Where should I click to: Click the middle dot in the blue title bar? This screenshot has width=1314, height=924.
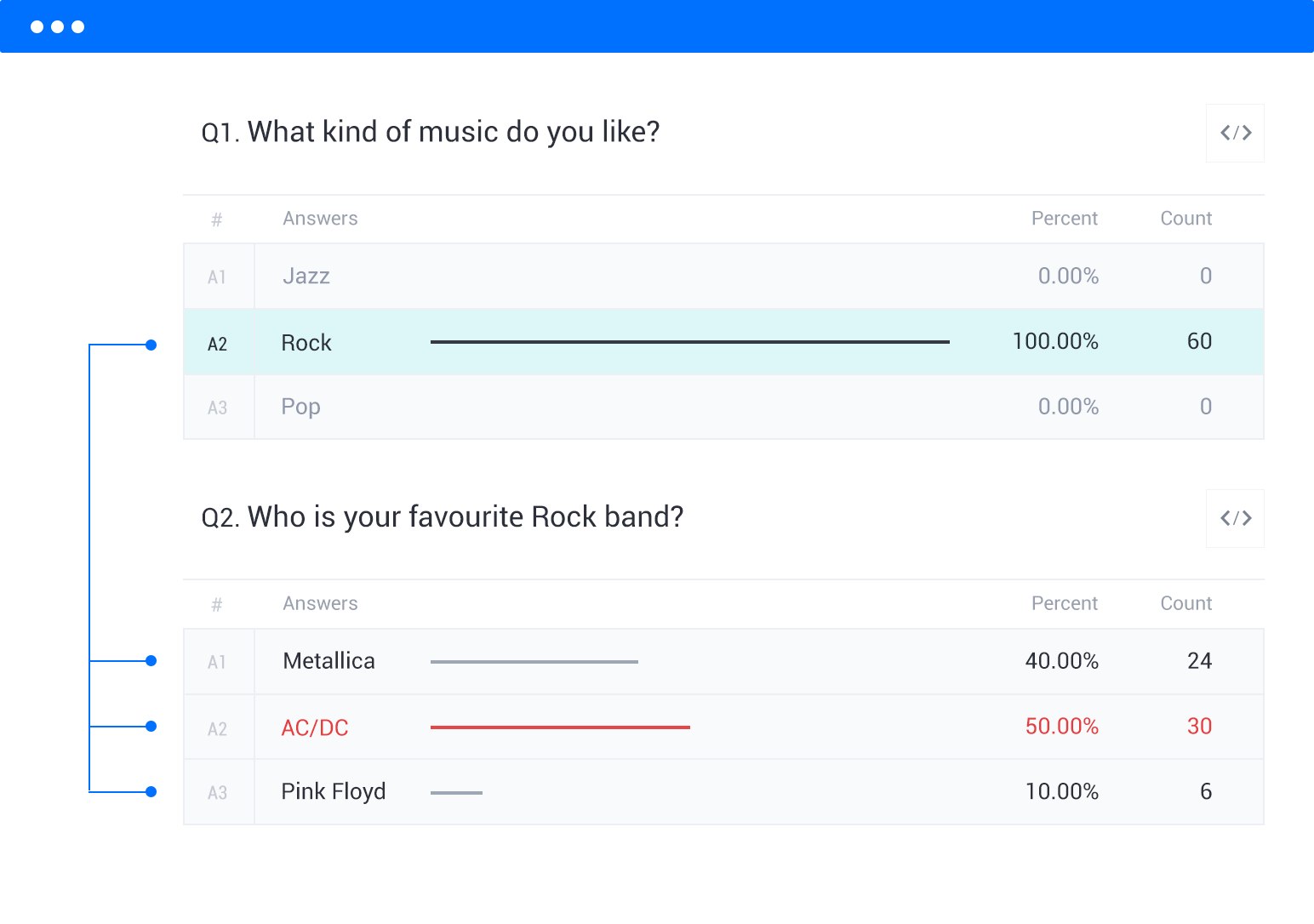(x=57, y=26)
